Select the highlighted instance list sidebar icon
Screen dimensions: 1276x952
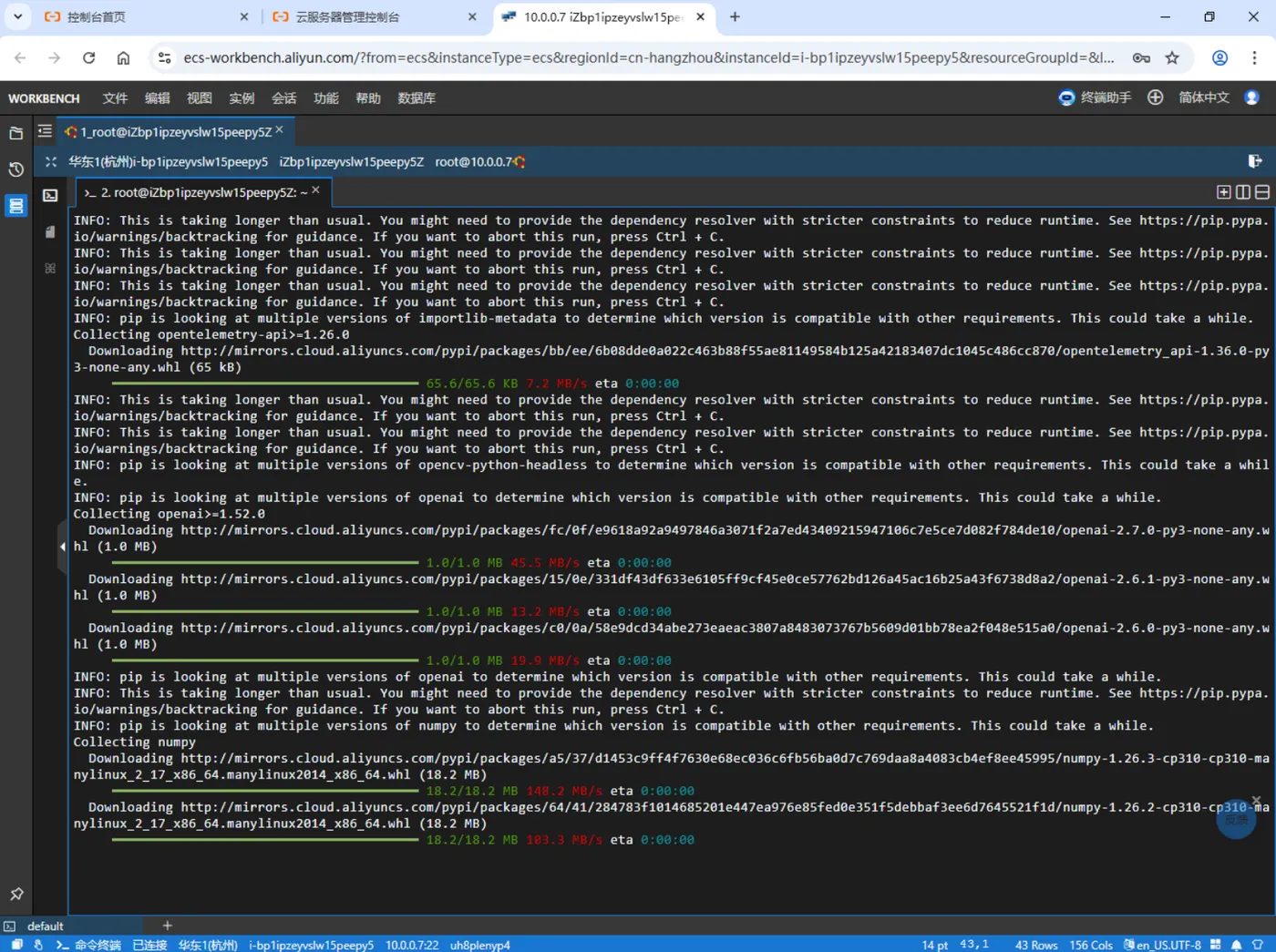pos(15,206)
